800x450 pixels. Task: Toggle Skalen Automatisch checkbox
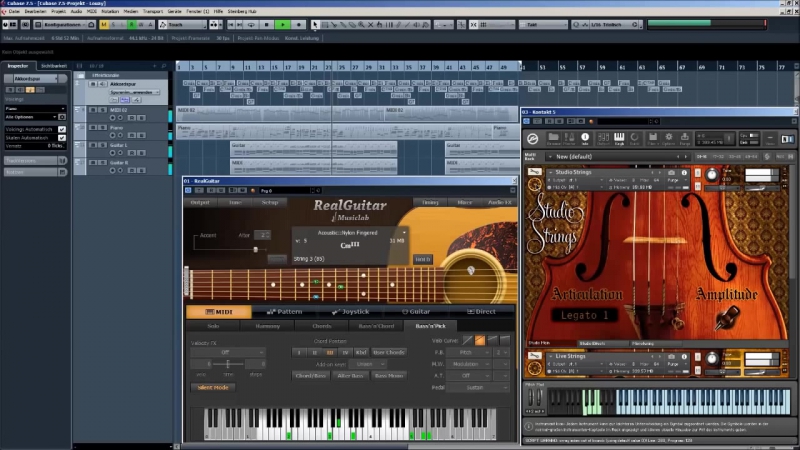pyautogui.click(x=62, y=138)
